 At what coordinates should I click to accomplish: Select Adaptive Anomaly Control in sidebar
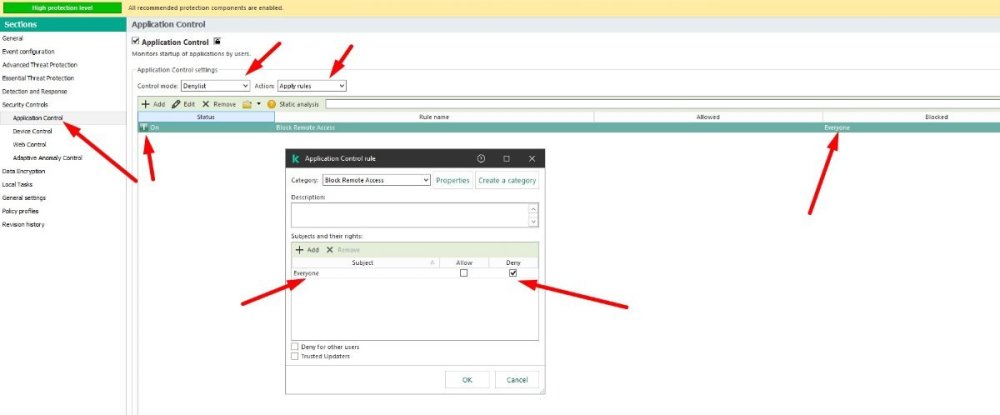click(x=47, y=158)
